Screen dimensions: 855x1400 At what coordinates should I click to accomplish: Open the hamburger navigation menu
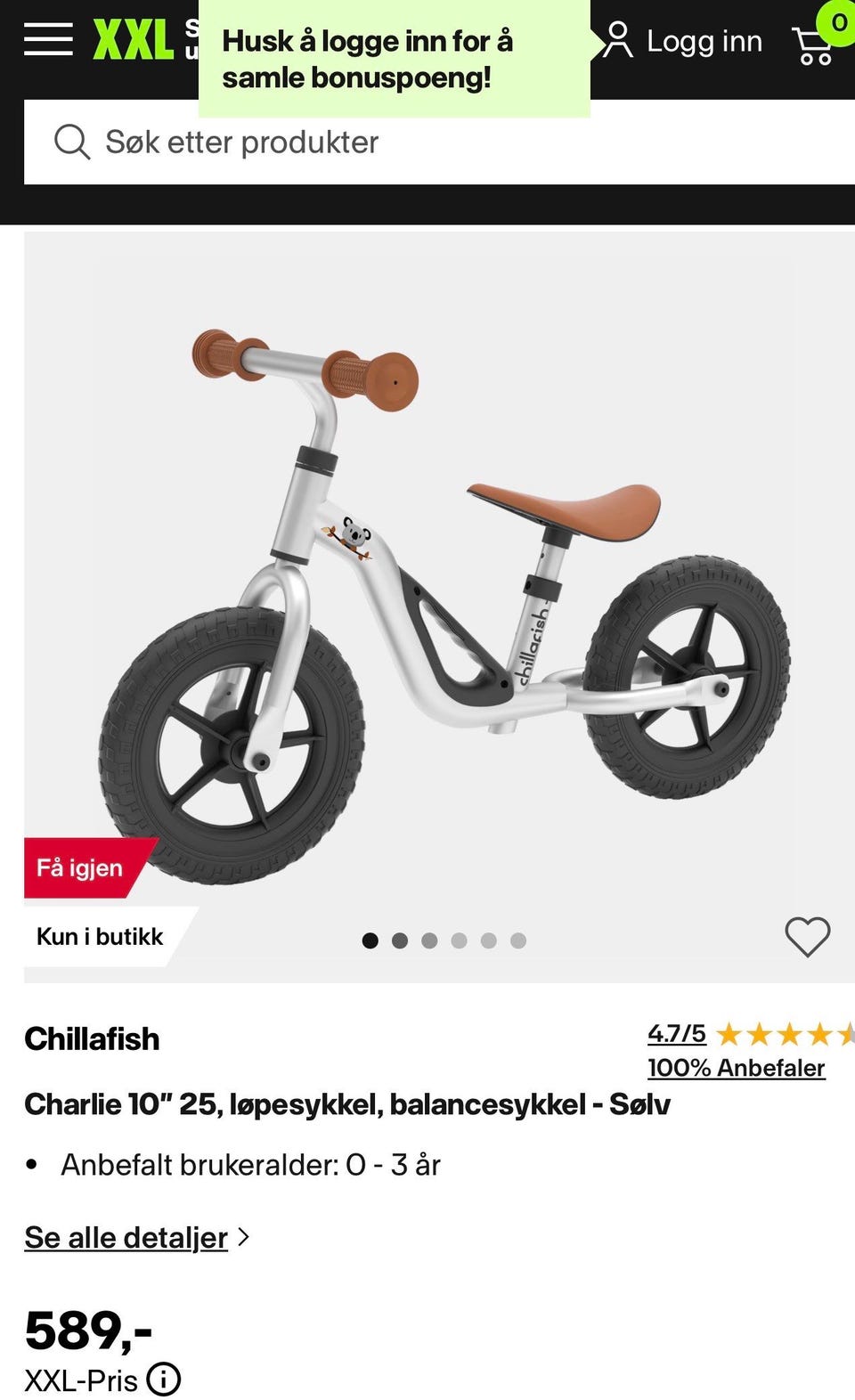point(48,39)
